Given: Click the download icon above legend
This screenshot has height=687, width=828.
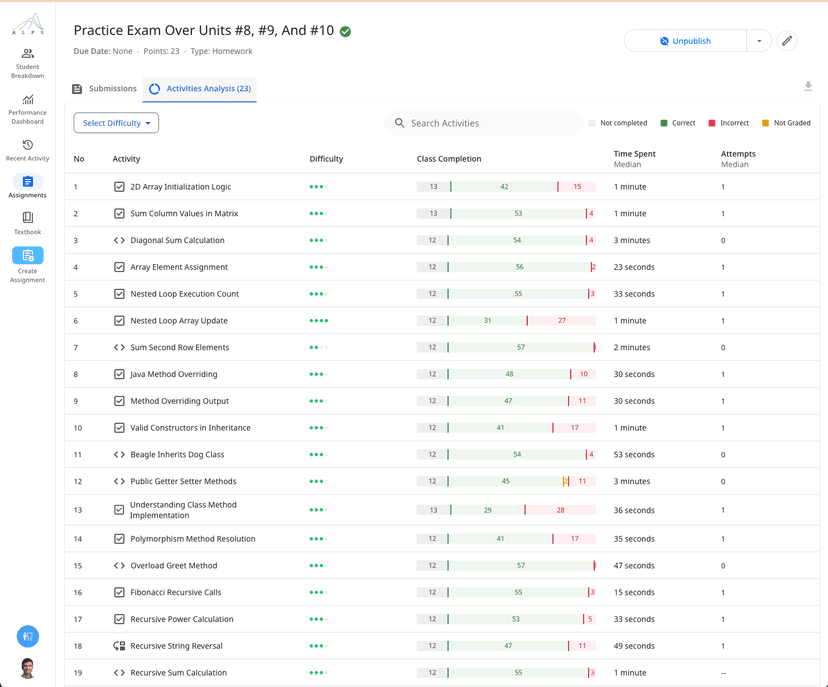Looking at the screenshot, I should pos(808,87).
